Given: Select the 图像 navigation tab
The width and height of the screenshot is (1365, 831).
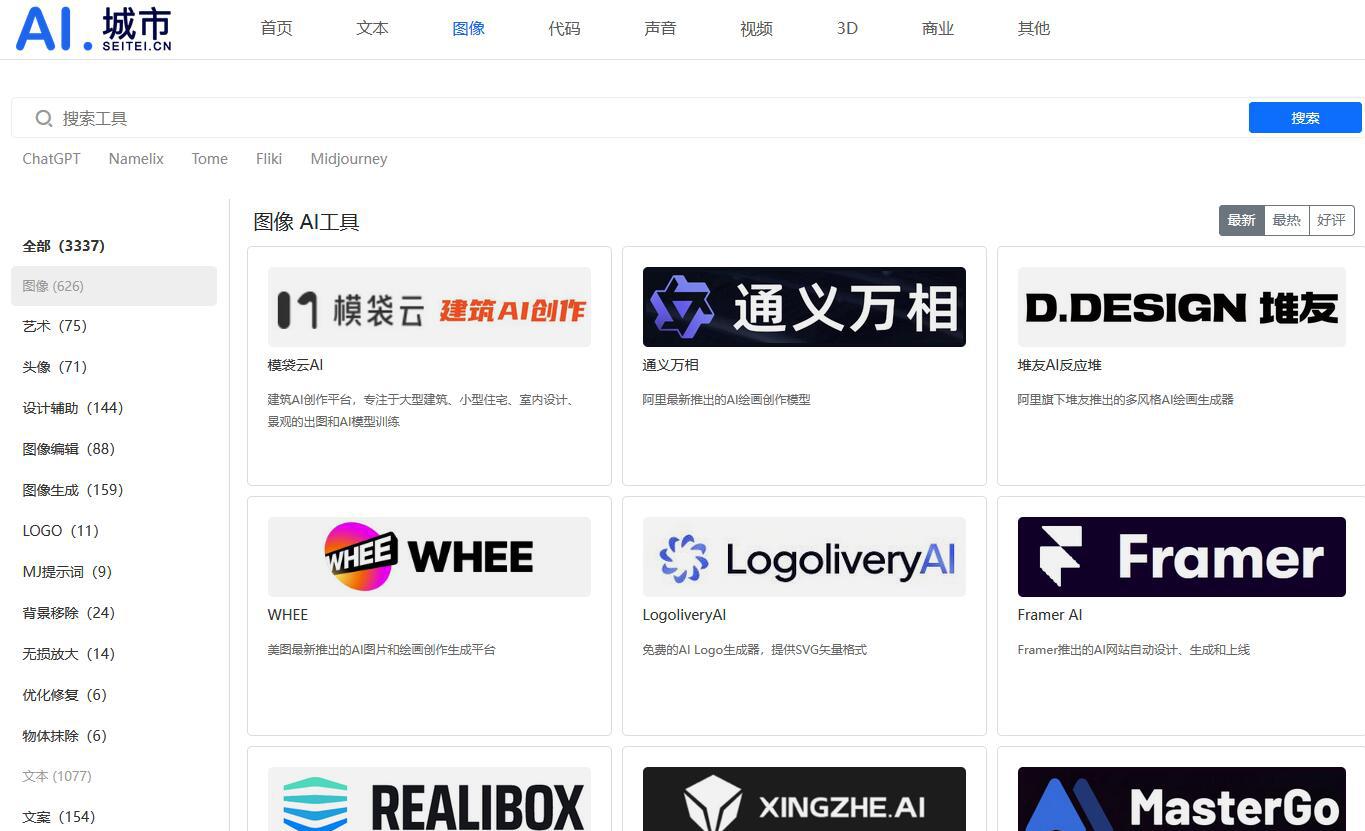Looking at the screenshot, I should [468, 29].
